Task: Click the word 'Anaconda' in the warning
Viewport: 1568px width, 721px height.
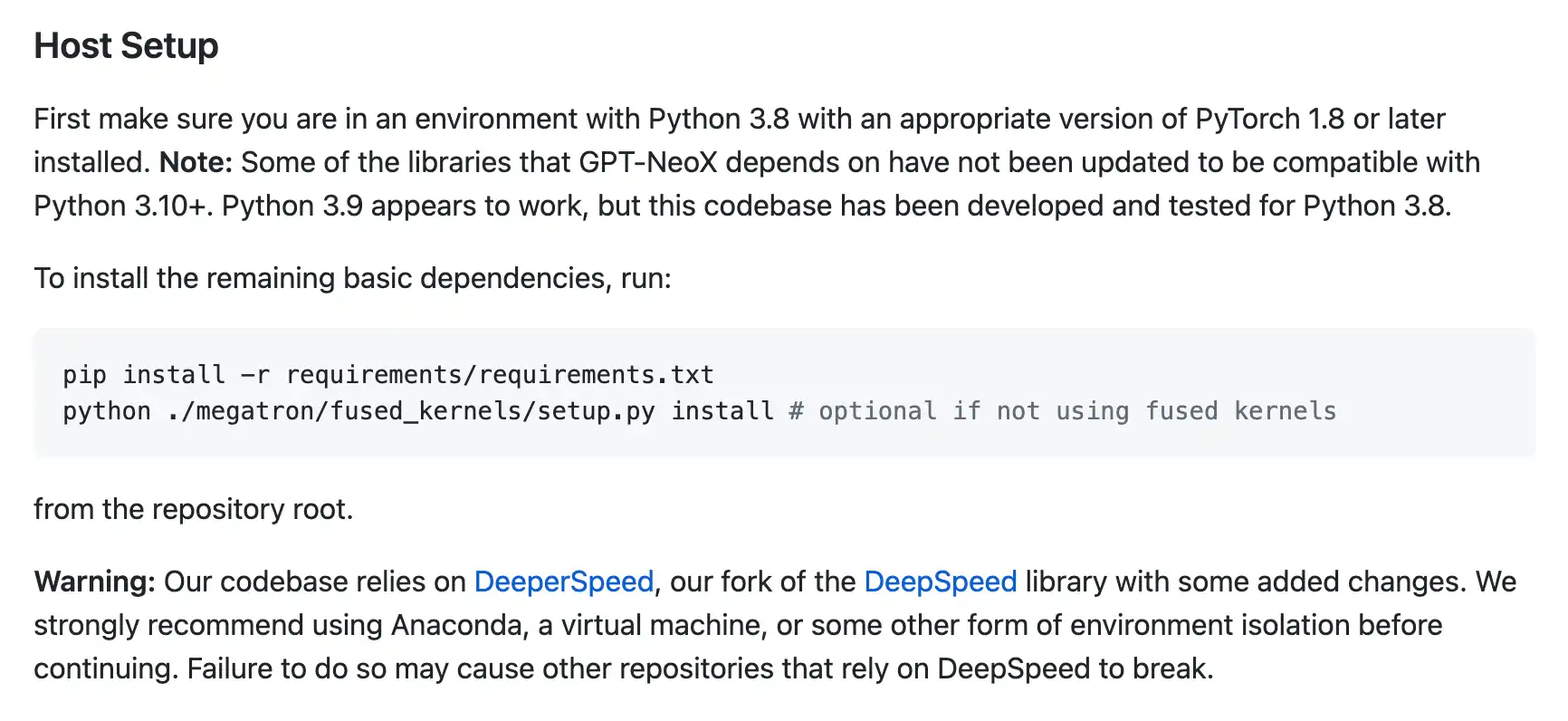Action: coord(458,625)
